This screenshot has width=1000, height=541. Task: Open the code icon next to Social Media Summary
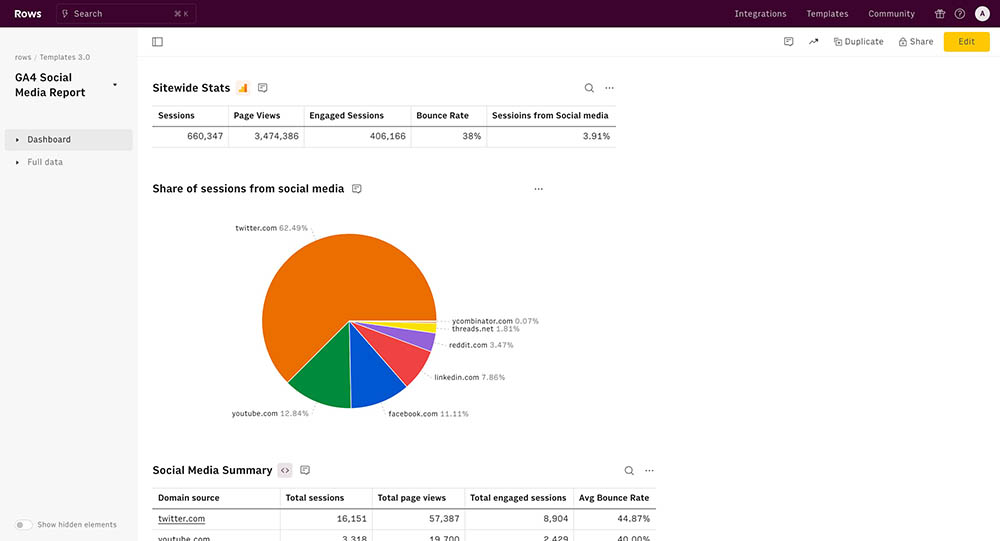coord(285,470)
